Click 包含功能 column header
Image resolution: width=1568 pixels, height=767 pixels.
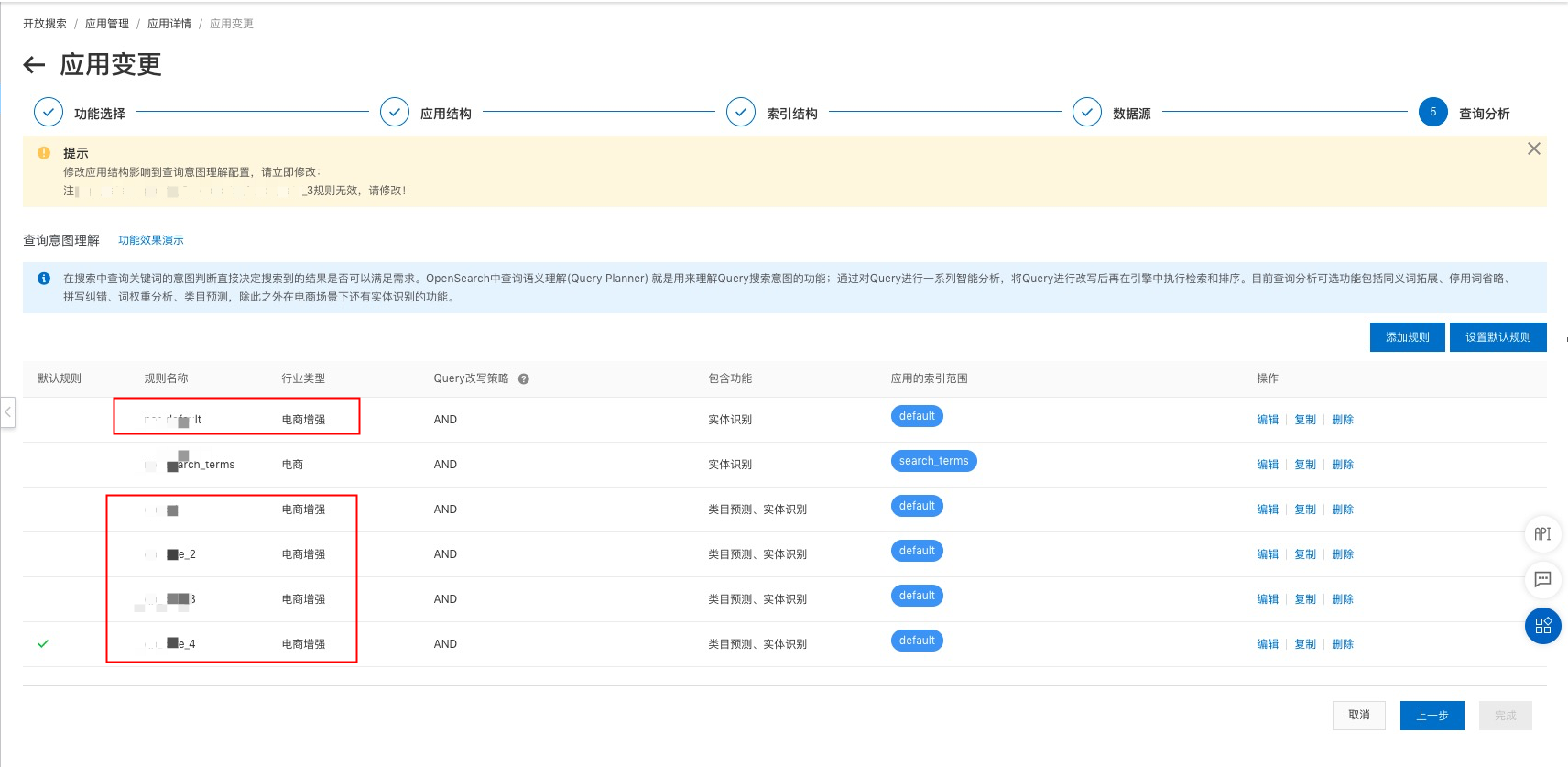pyautogui.click(x=730, y=378)
